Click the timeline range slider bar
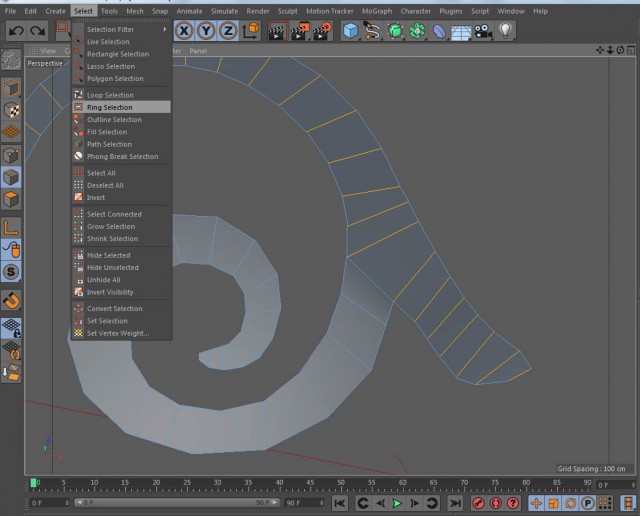The image size is (640, 516). pyautogui.click(x=177, y=503)
